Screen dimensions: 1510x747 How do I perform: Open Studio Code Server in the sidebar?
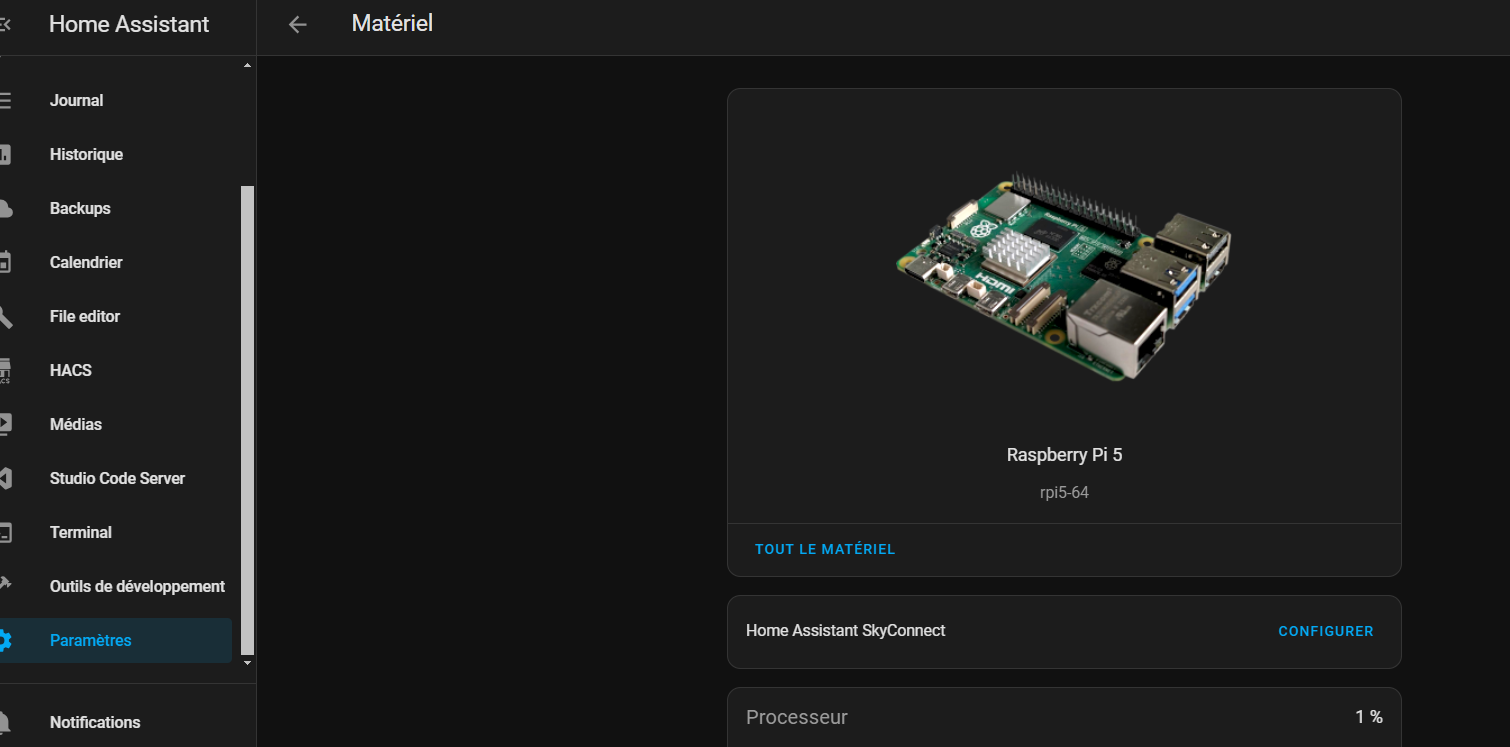point(116,478)
